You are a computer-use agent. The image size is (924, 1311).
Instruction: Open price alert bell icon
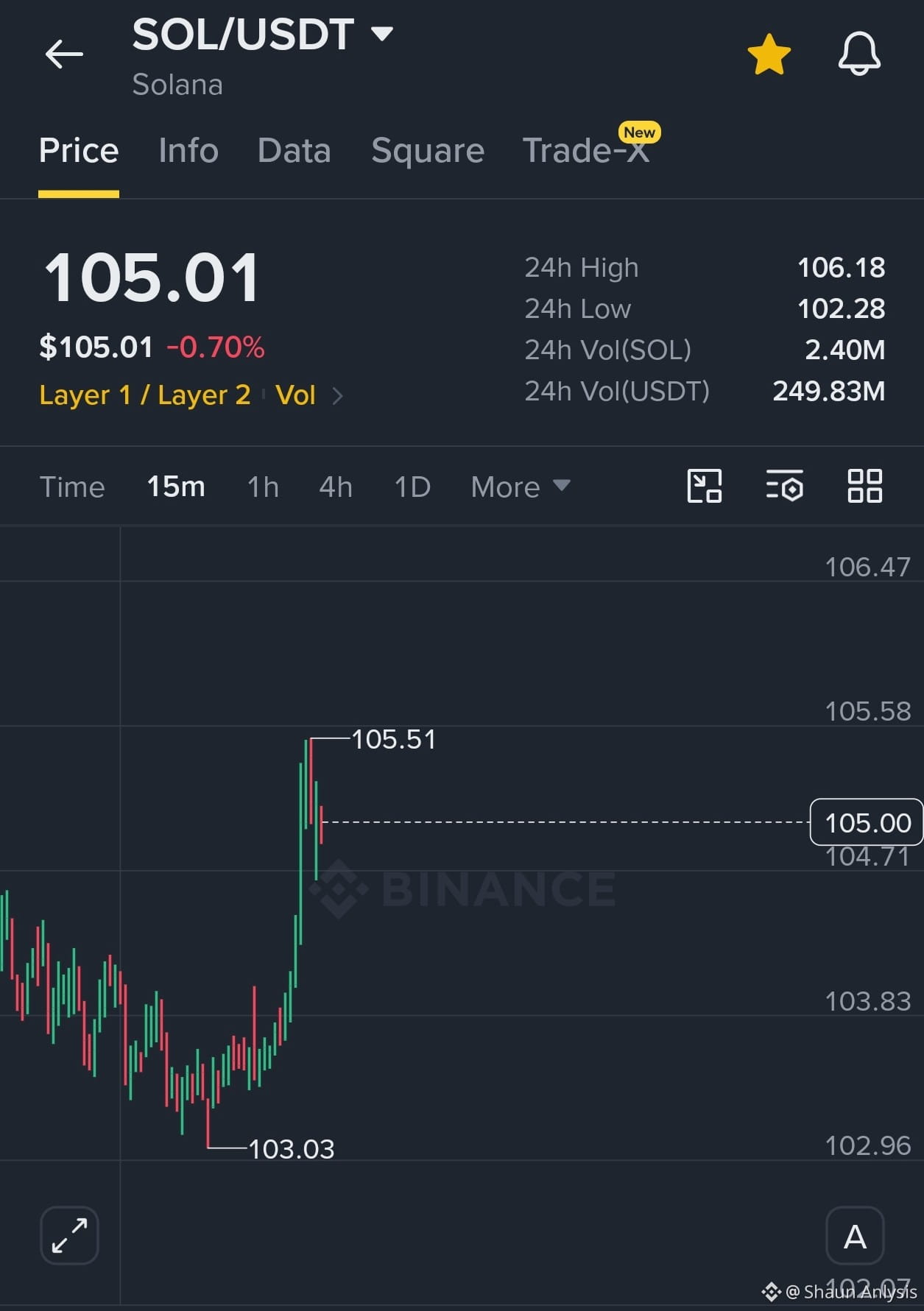(859, 54)
